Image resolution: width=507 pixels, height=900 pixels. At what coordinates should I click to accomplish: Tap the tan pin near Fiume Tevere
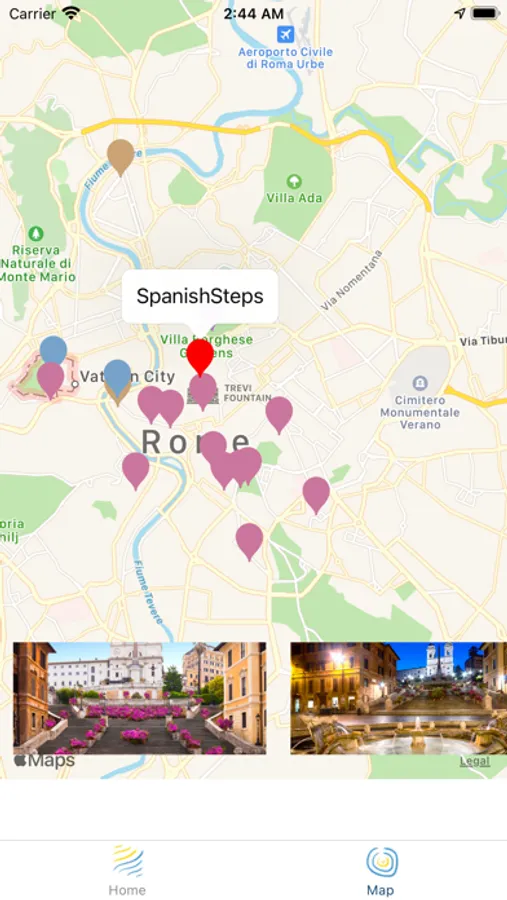121,156
